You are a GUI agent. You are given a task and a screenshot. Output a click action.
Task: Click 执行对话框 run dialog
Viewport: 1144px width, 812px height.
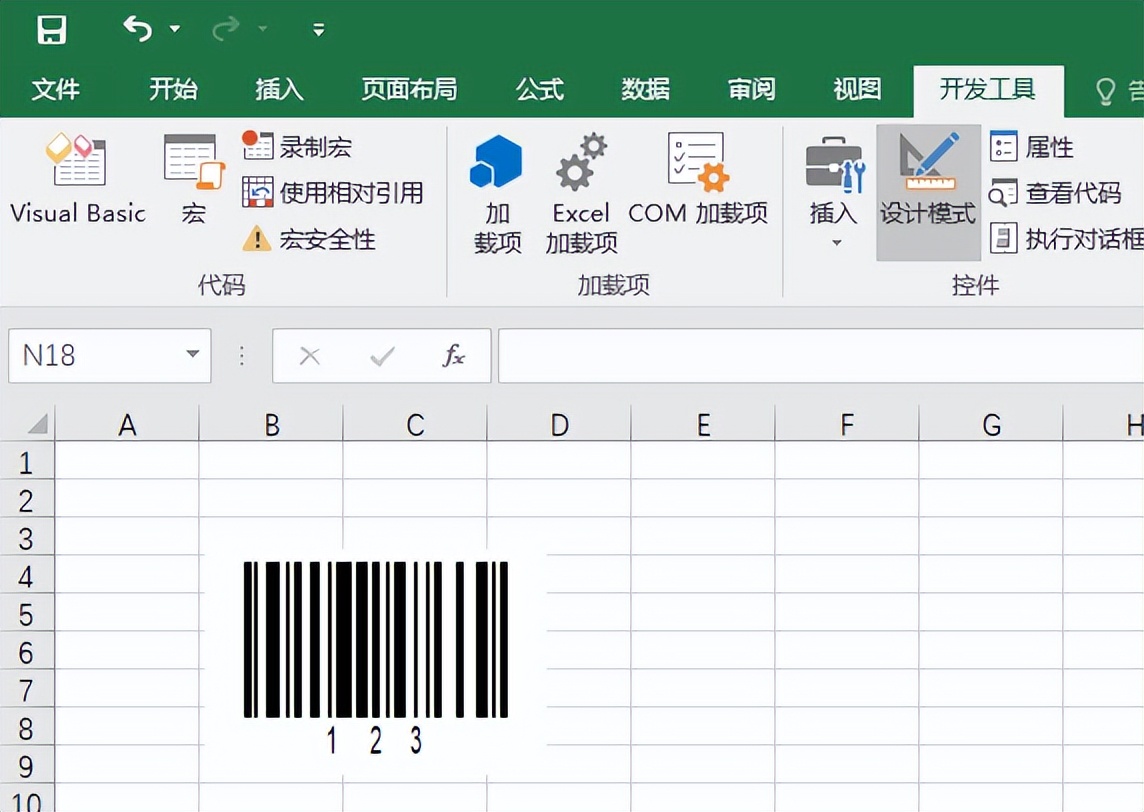click(1066, 239)
